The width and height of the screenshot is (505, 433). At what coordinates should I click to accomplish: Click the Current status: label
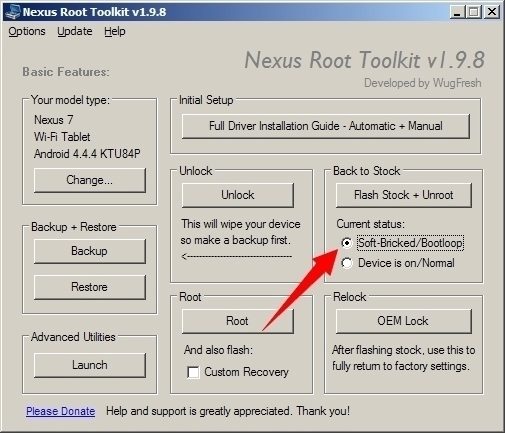pyautogui.click(x=370, y=224)
